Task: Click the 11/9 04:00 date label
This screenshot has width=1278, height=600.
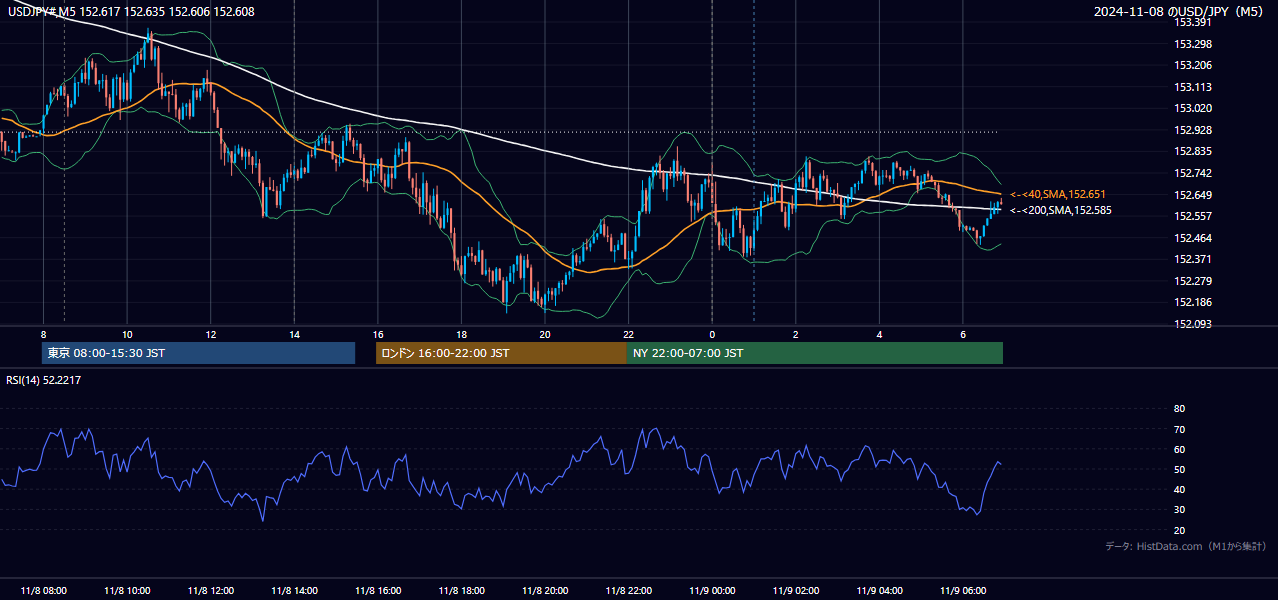Action: 879,591
